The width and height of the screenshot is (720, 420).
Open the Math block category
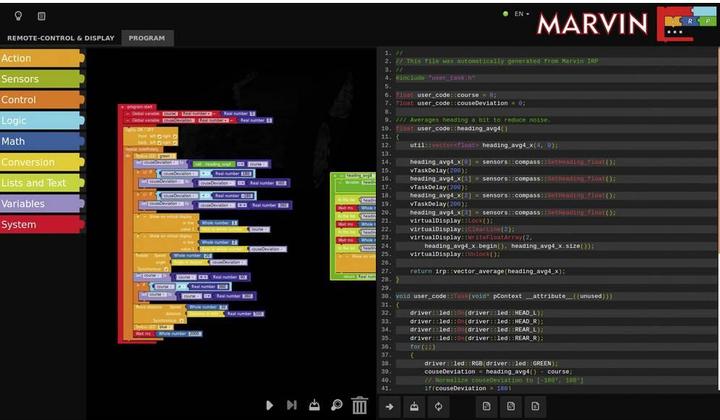(42, 141)
